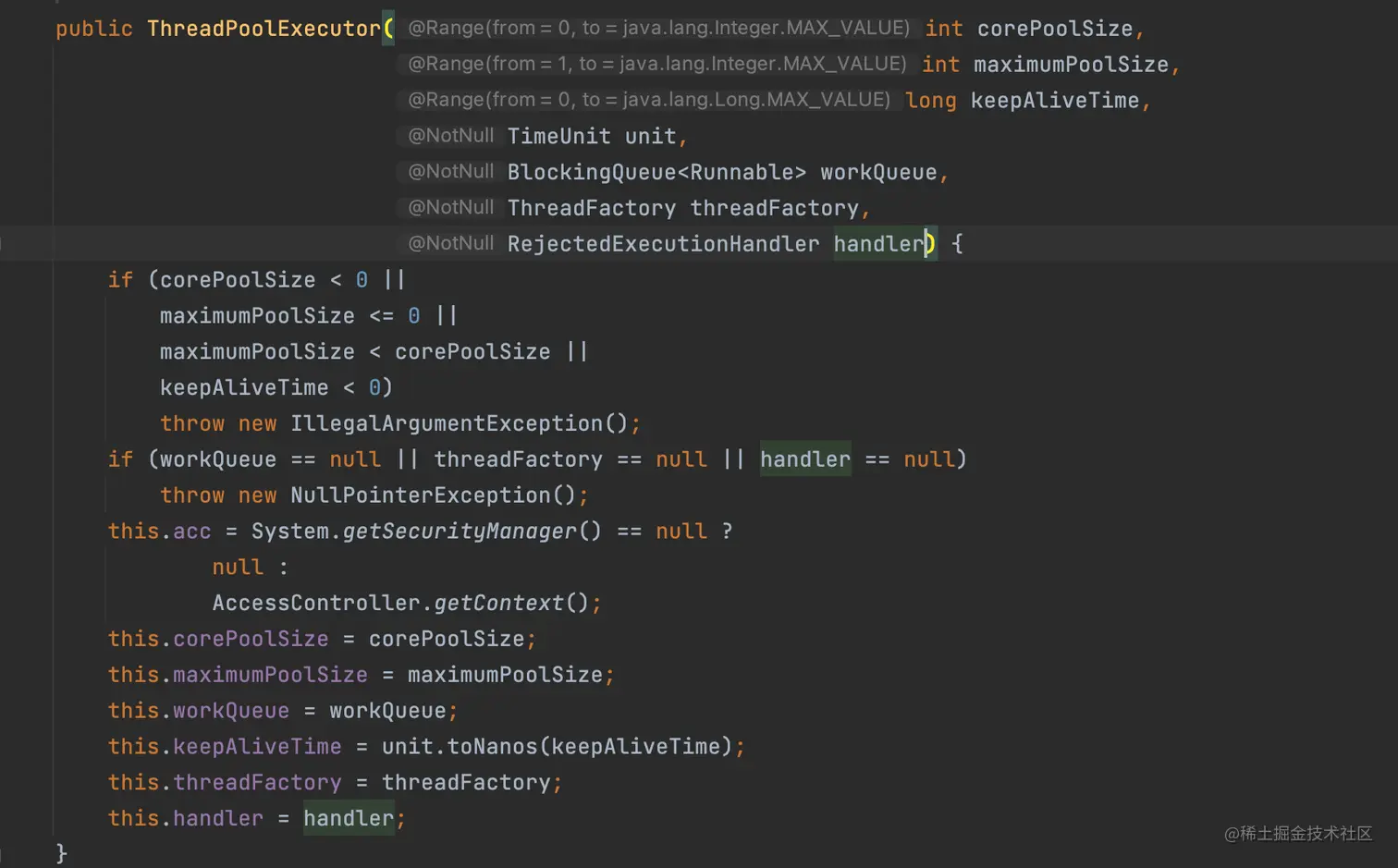
Task: Click 'maximumPoolSize <= 0' condition line
Action: coord(309,316)
